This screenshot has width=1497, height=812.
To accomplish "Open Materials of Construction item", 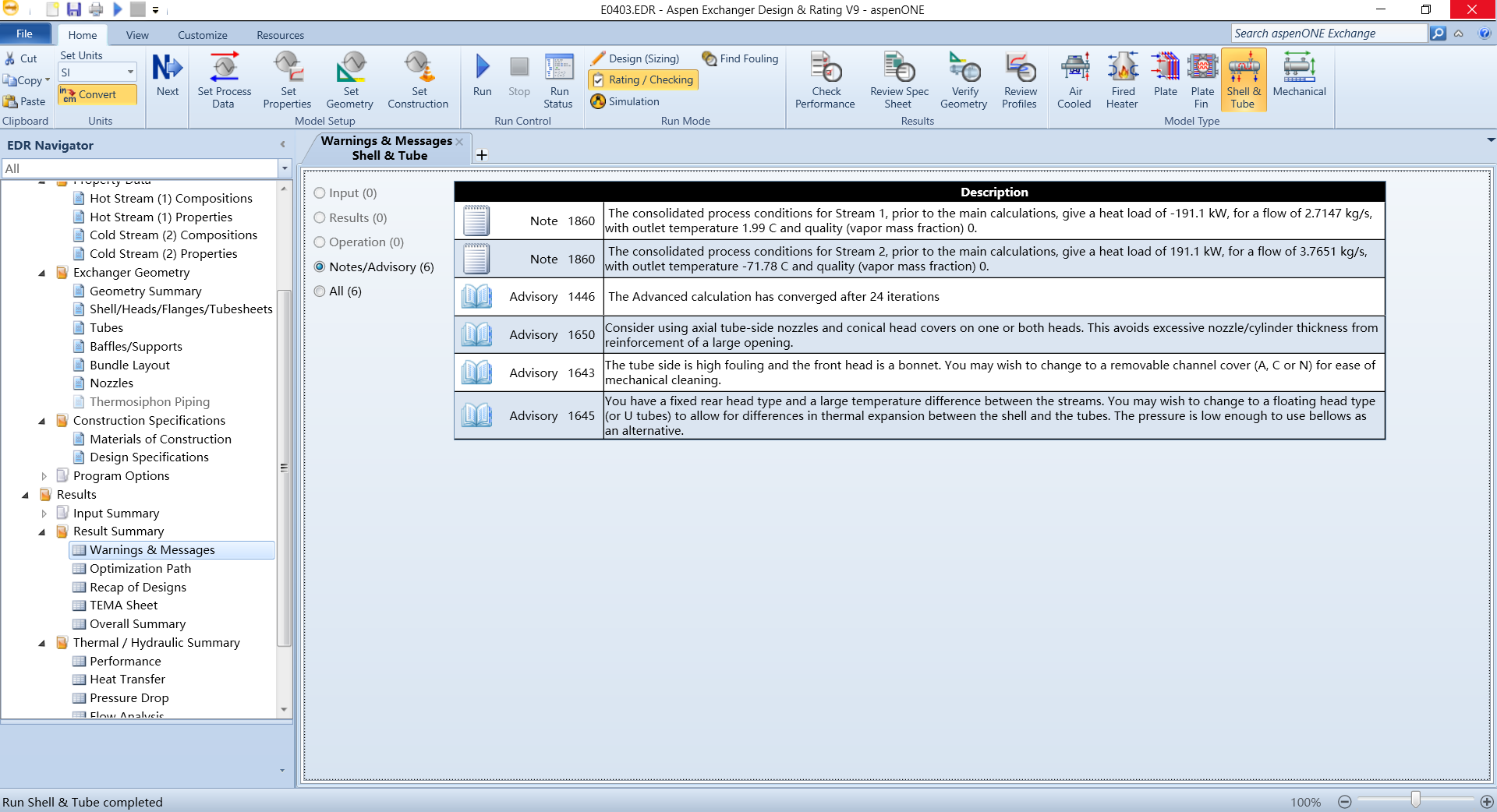I will tap(161, 440).
